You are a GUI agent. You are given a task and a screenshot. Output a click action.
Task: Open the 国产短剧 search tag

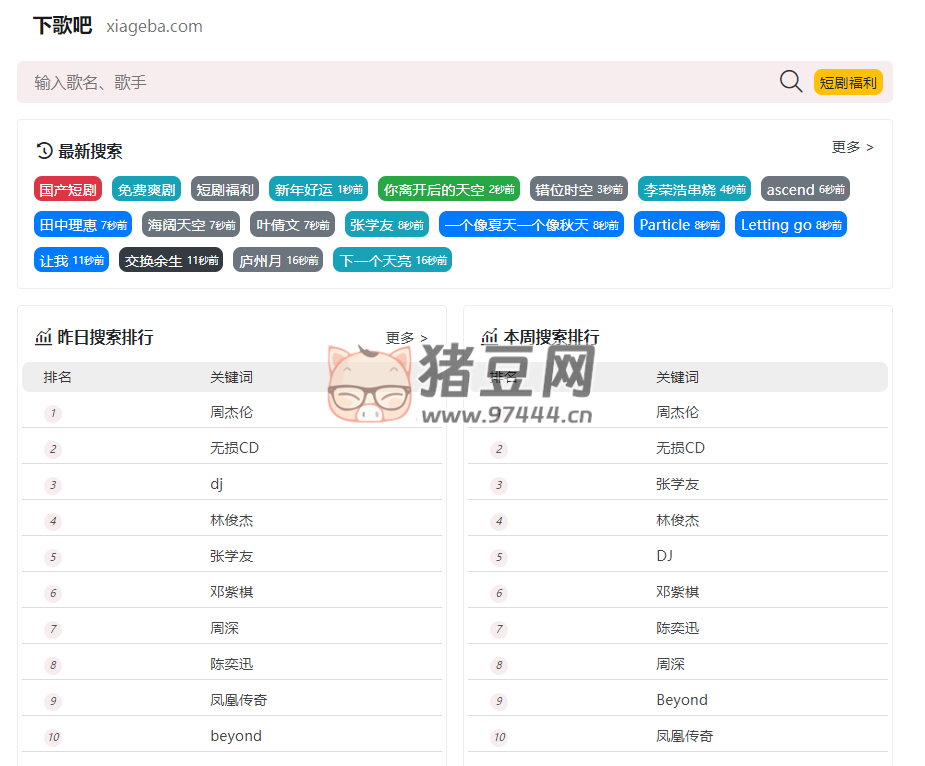[x=67, y=189]
